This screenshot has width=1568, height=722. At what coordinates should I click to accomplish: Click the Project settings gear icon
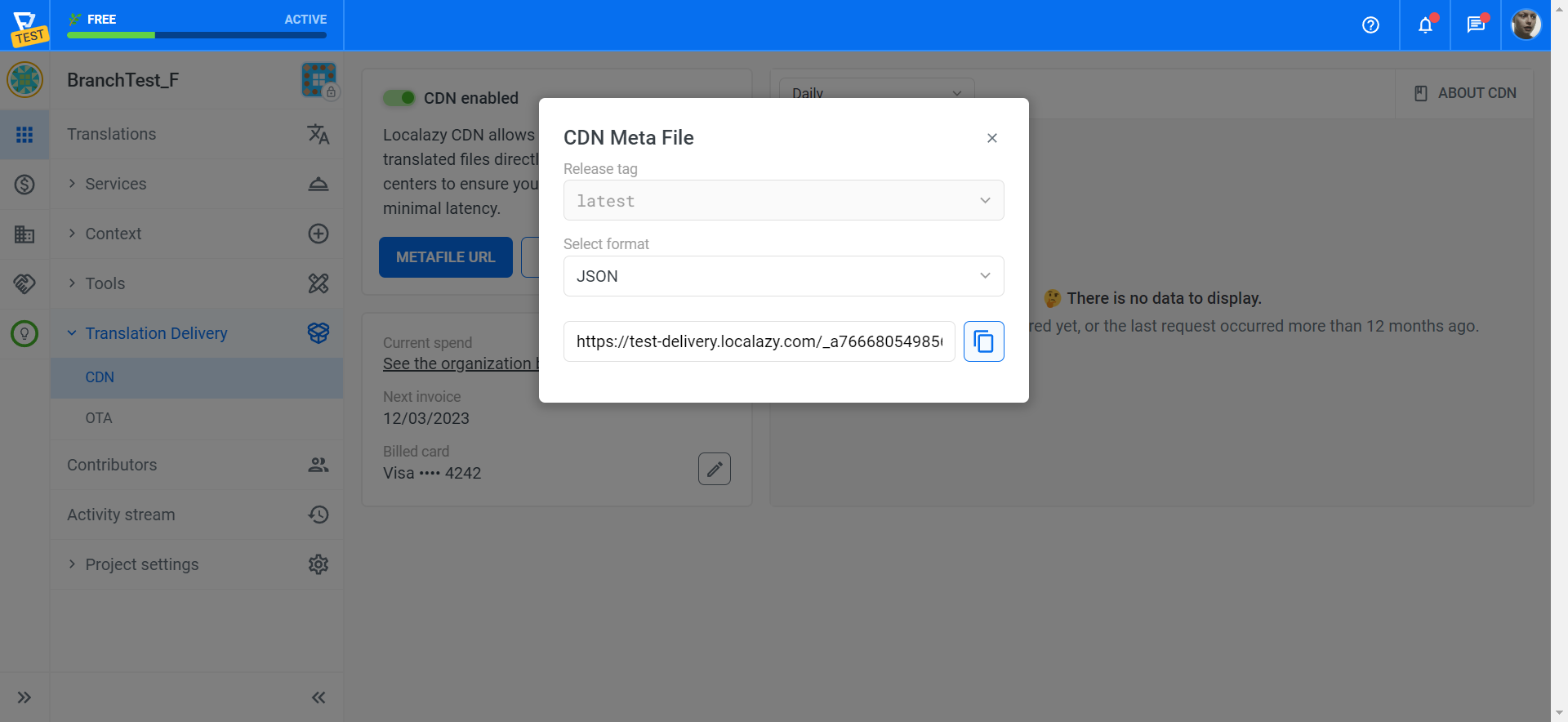click(318, 564)
